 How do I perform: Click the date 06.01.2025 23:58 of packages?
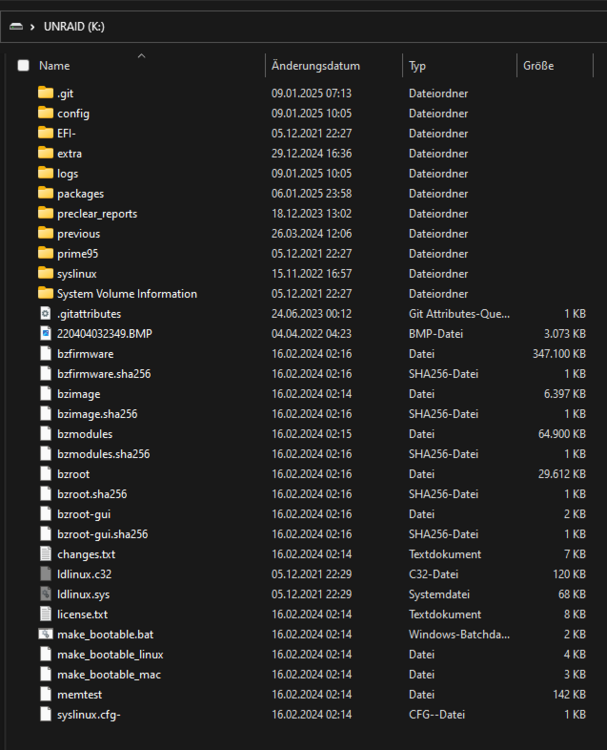(311, 193)
